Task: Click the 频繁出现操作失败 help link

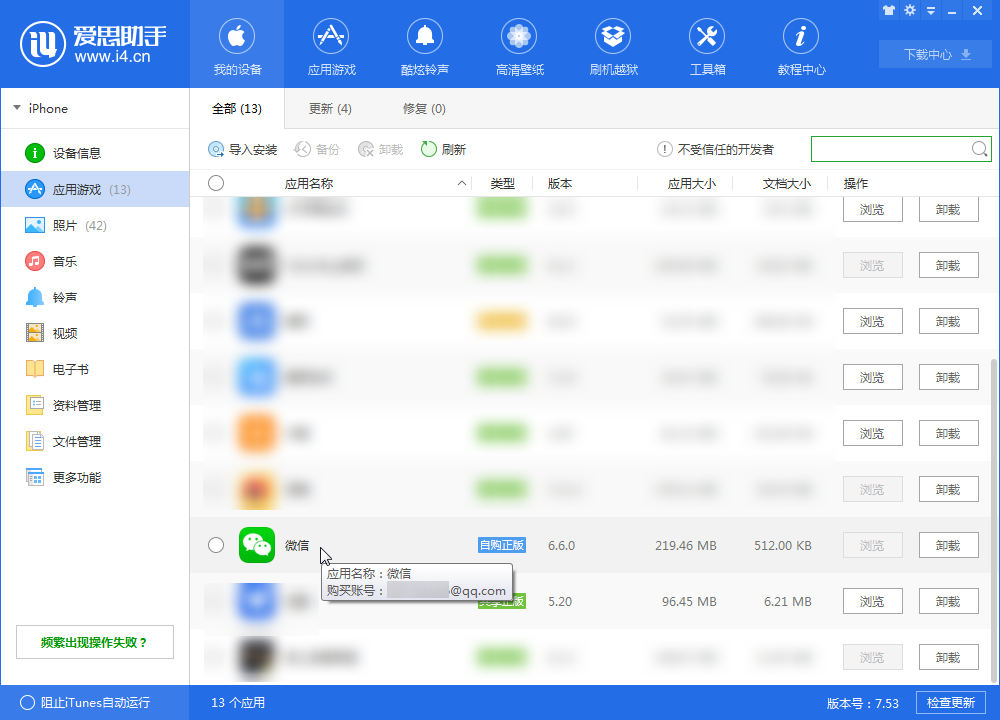Action: pyautogui.click(x=94, y=641)
